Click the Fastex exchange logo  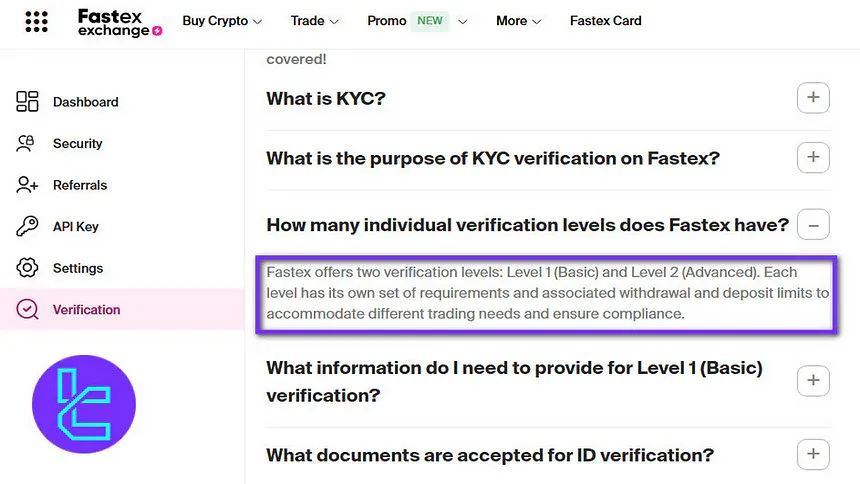coord(119,22)
